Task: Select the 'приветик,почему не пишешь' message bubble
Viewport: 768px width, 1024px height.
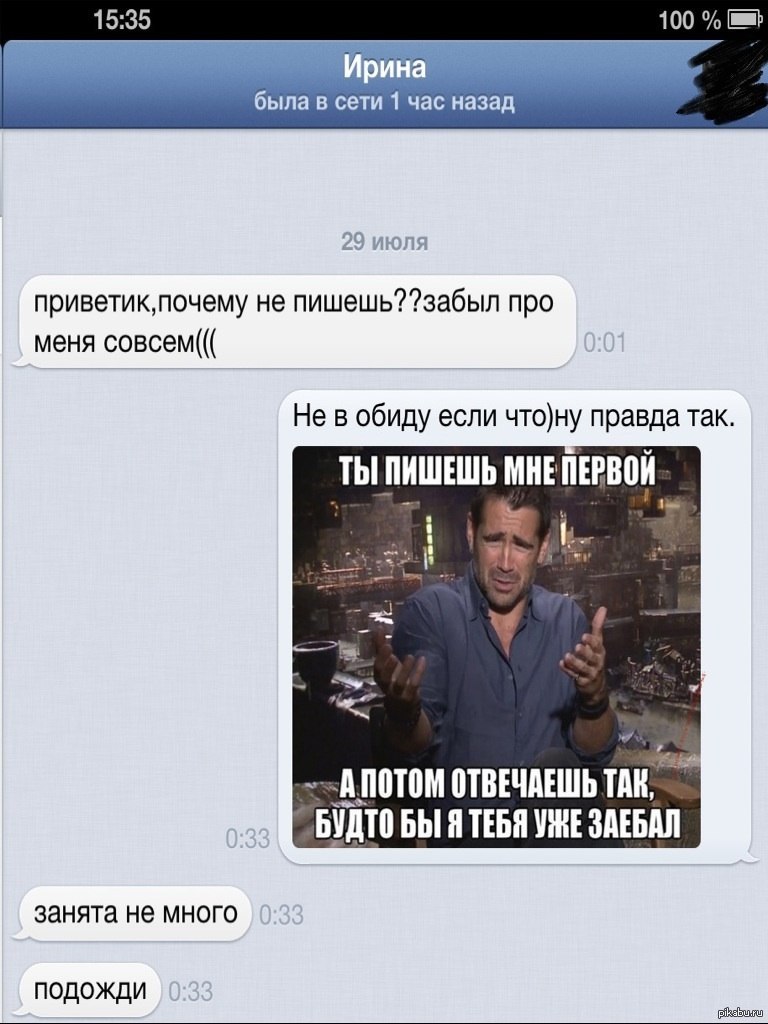Action: [294, 321]
